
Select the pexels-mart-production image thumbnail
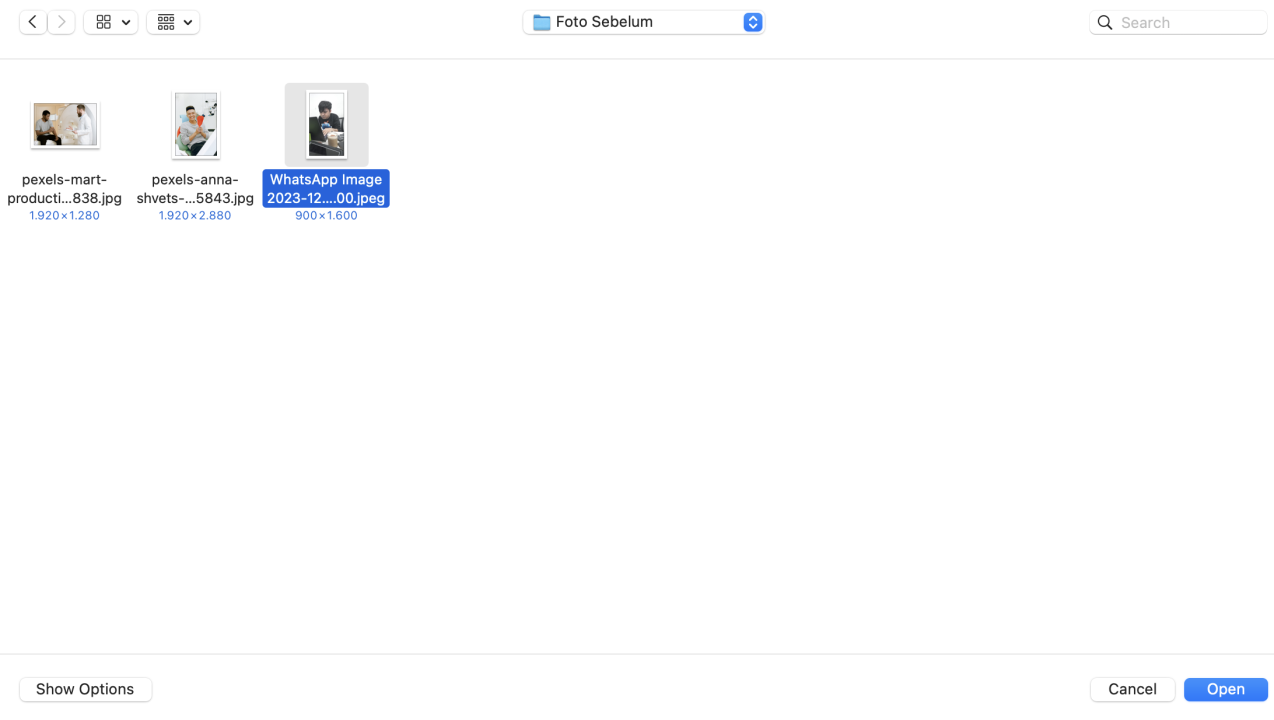click(65, 125)
